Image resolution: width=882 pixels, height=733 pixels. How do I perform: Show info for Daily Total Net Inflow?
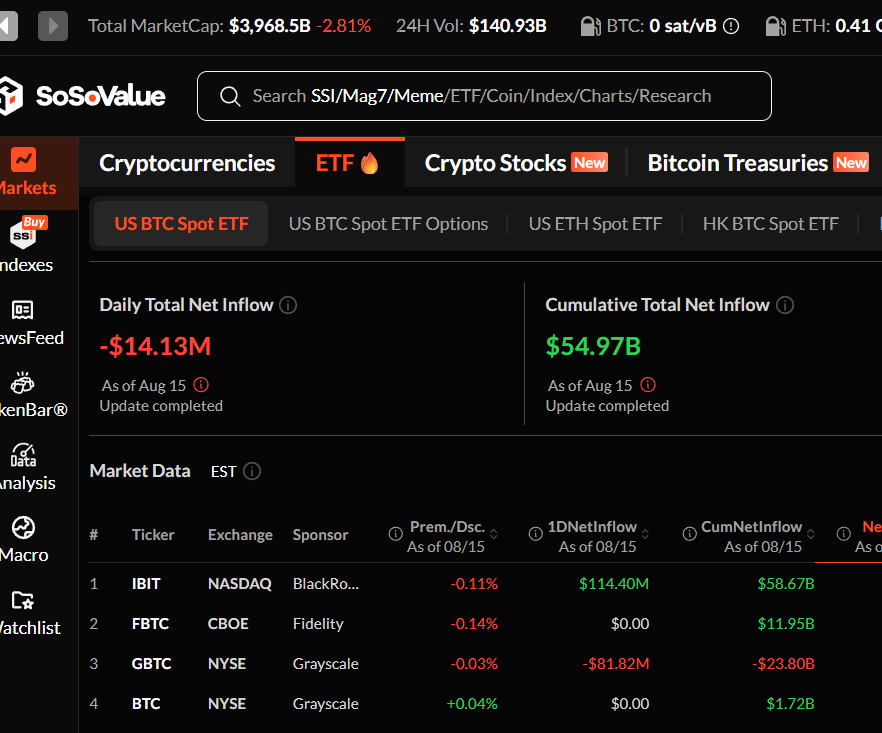[288, 305]
